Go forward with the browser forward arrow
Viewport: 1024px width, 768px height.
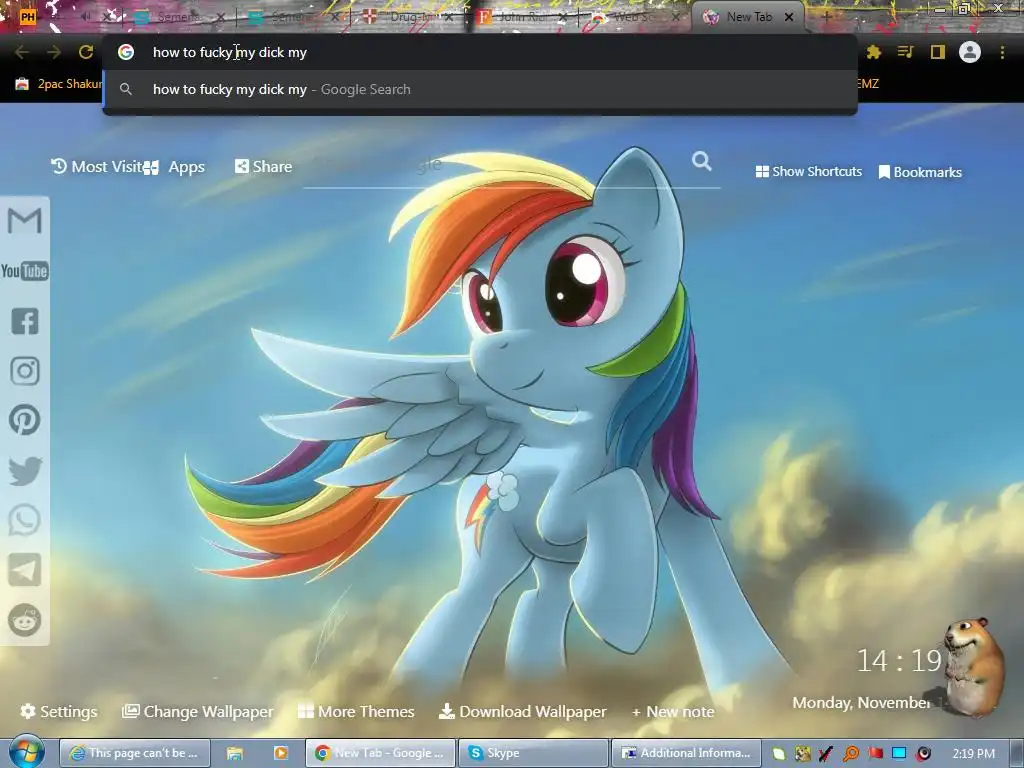tap(54, 52)
